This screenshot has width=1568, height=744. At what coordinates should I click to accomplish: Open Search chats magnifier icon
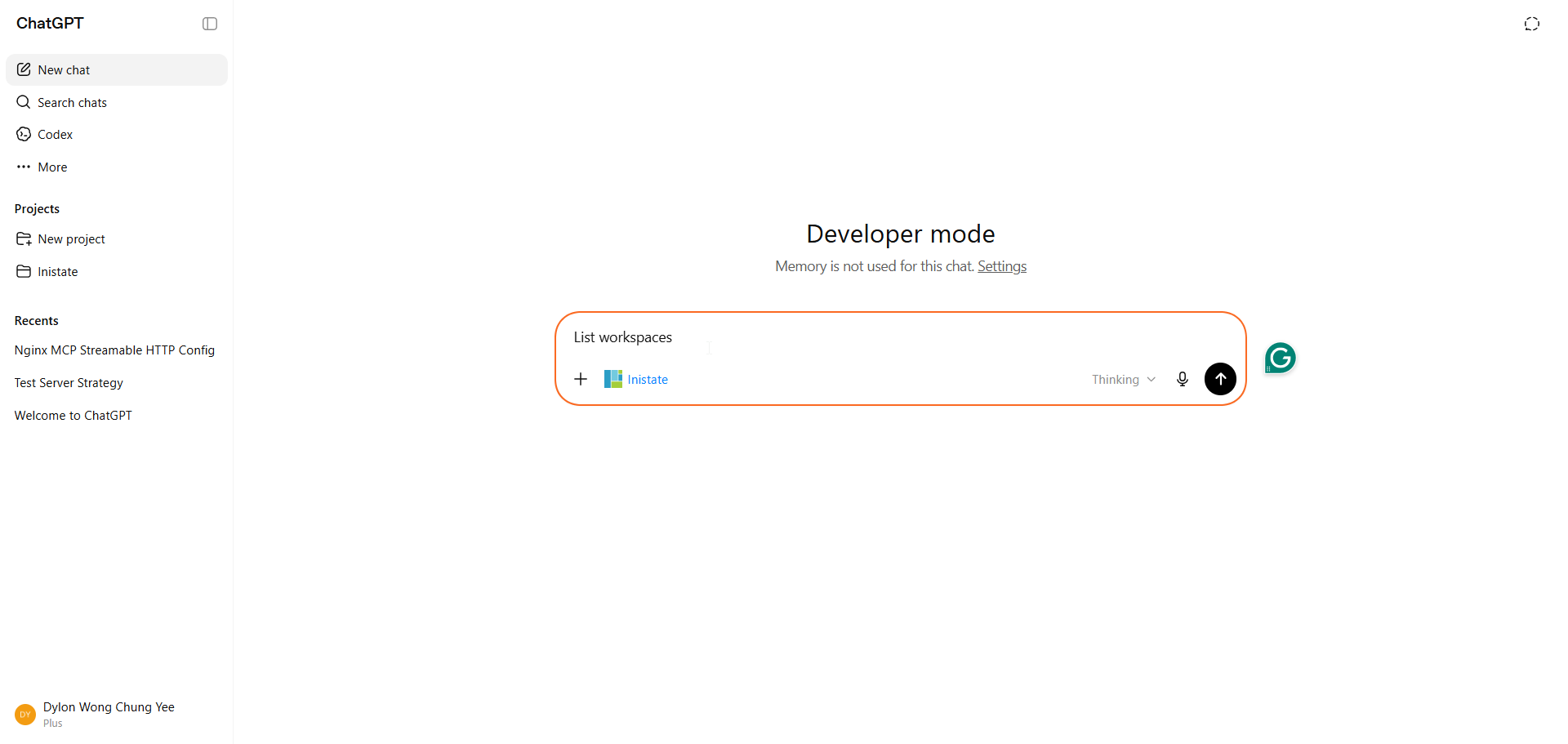click(24, 102)
